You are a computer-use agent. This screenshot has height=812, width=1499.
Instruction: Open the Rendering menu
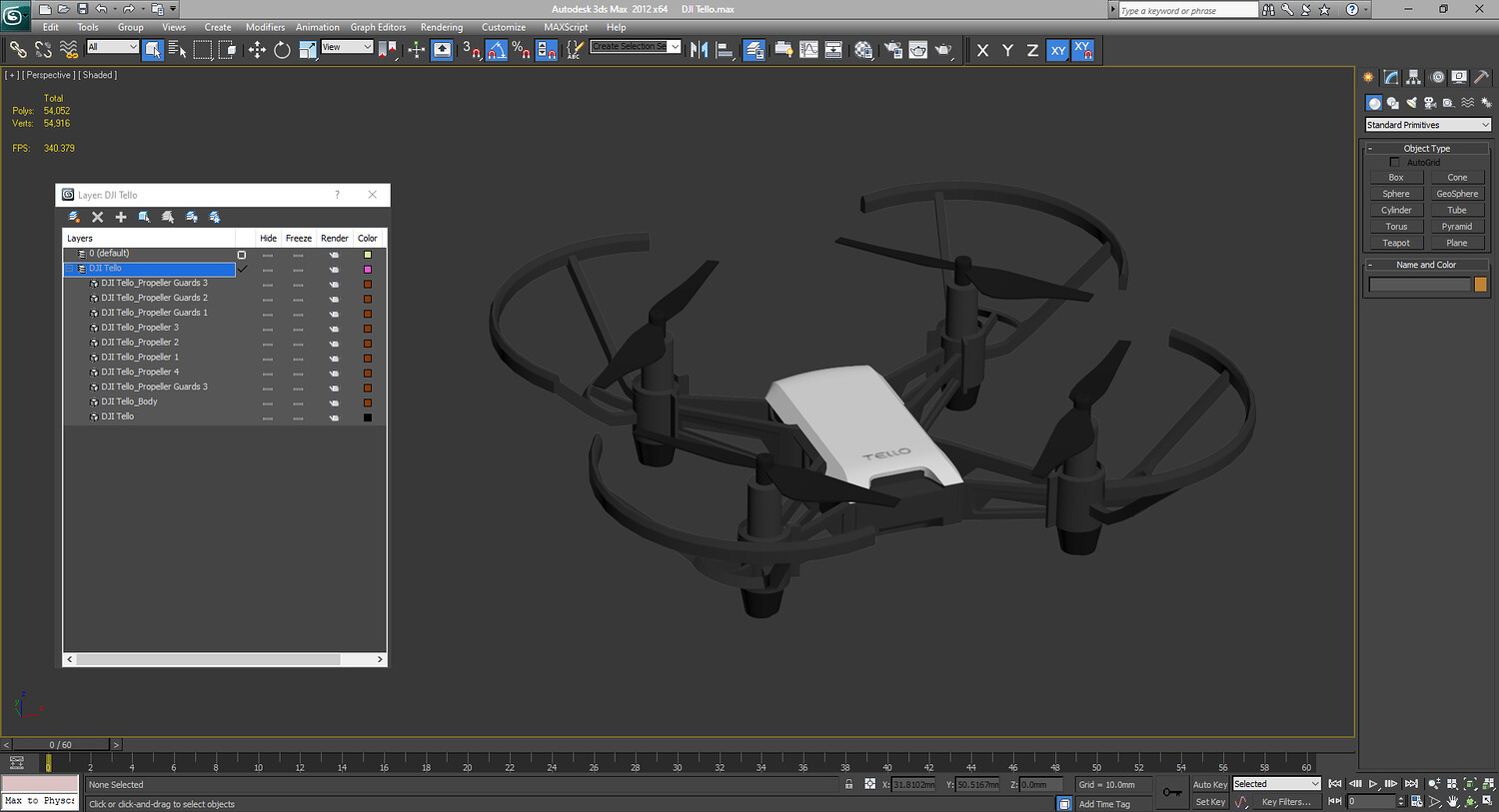(x=442, y=27)
